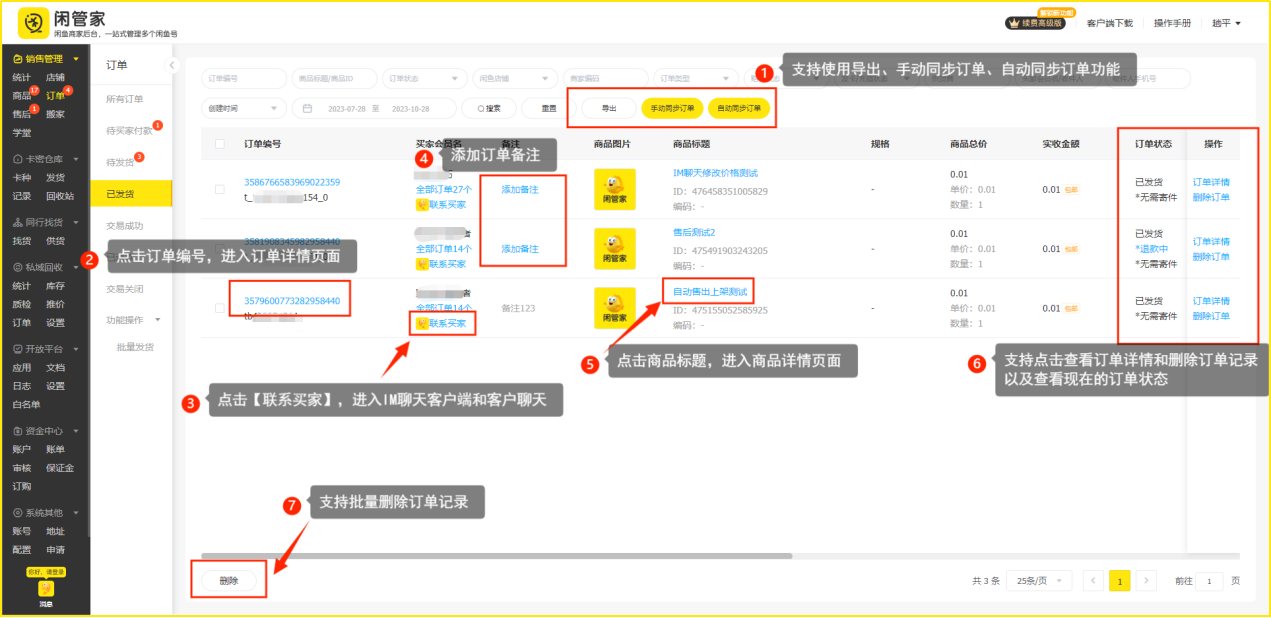
Task: Click the first order's product image
Action: click(x=614, y=189)
